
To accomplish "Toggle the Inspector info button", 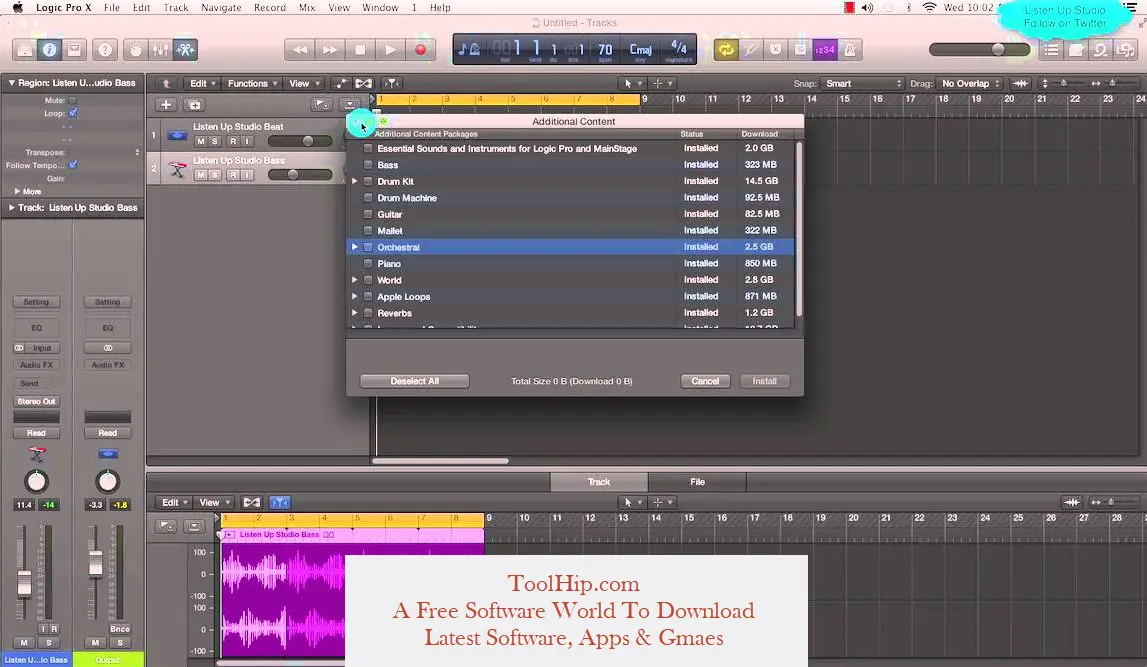I will pyautogui.click(x=49, y=50).
